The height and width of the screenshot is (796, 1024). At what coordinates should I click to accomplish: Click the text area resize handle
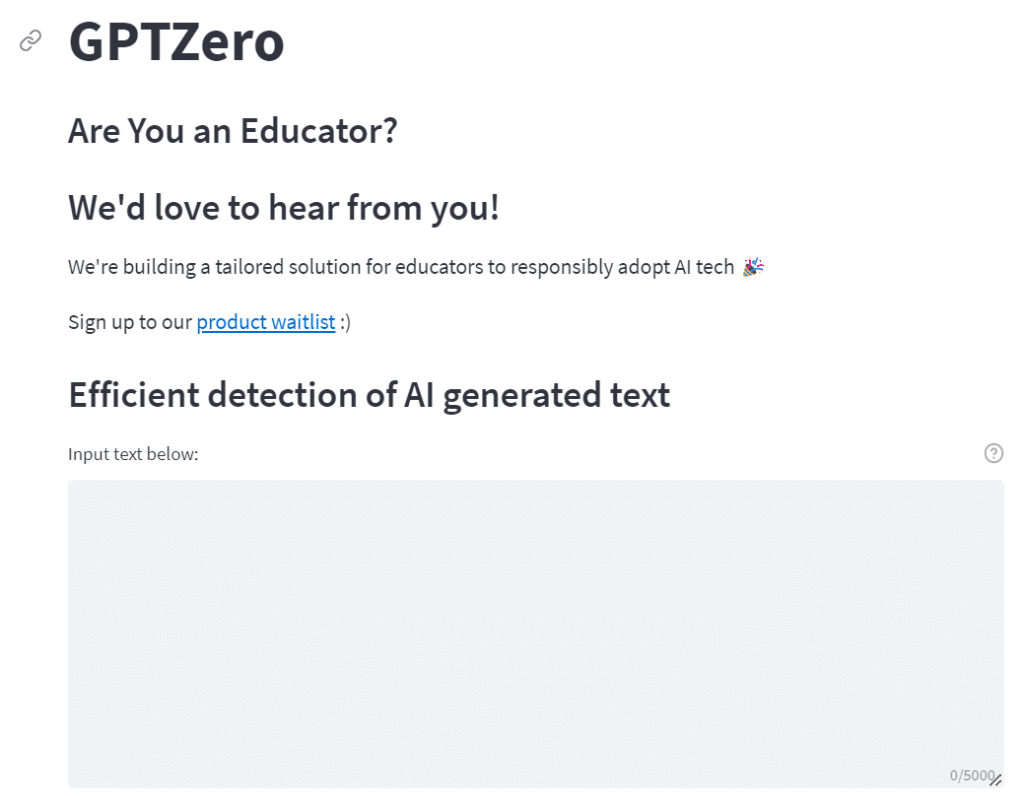point(996,780)
